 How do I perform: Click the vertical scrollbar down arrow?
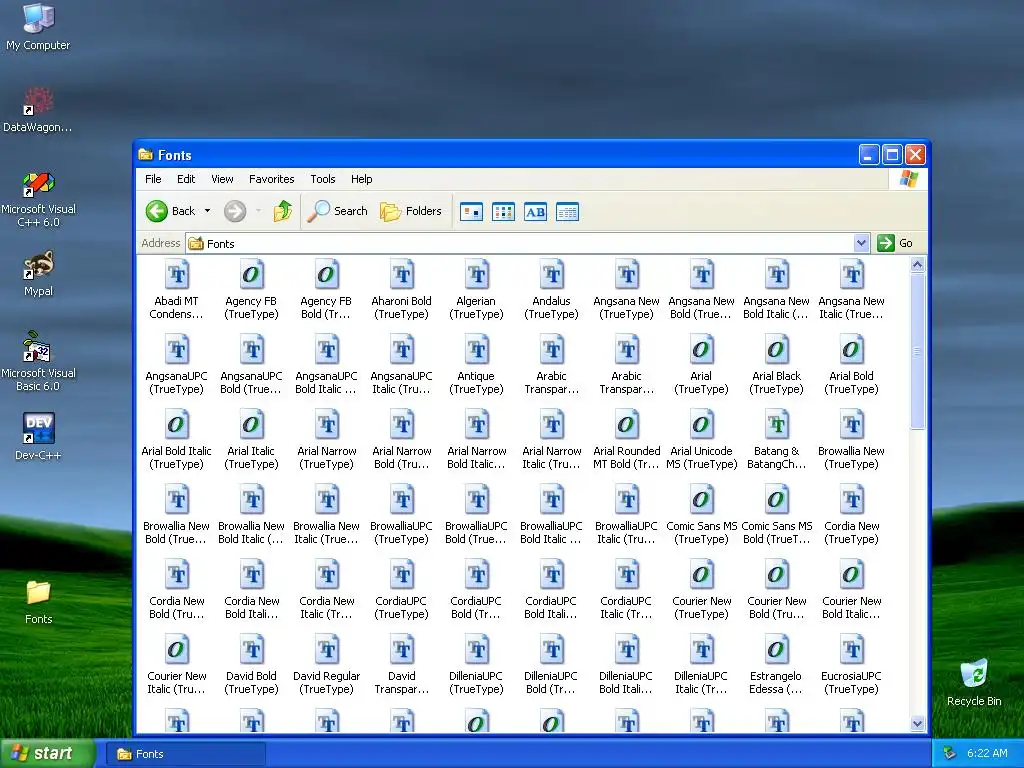pos(918,723)
